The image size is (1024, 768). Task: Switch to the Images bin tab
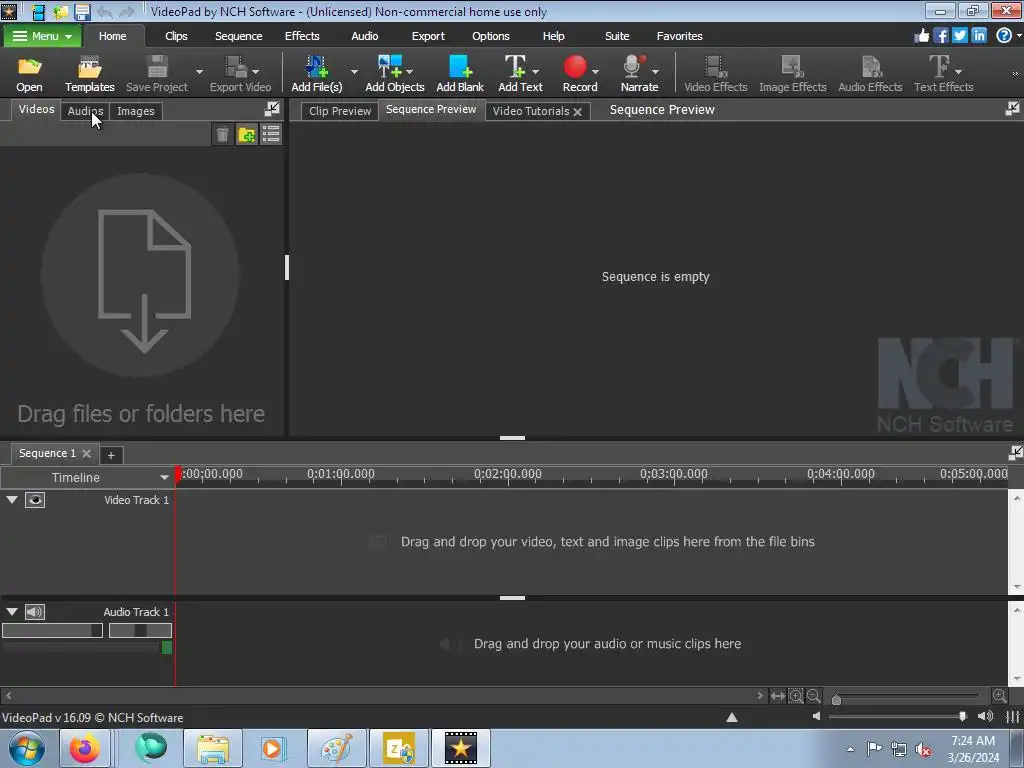[x=136, y=111]
